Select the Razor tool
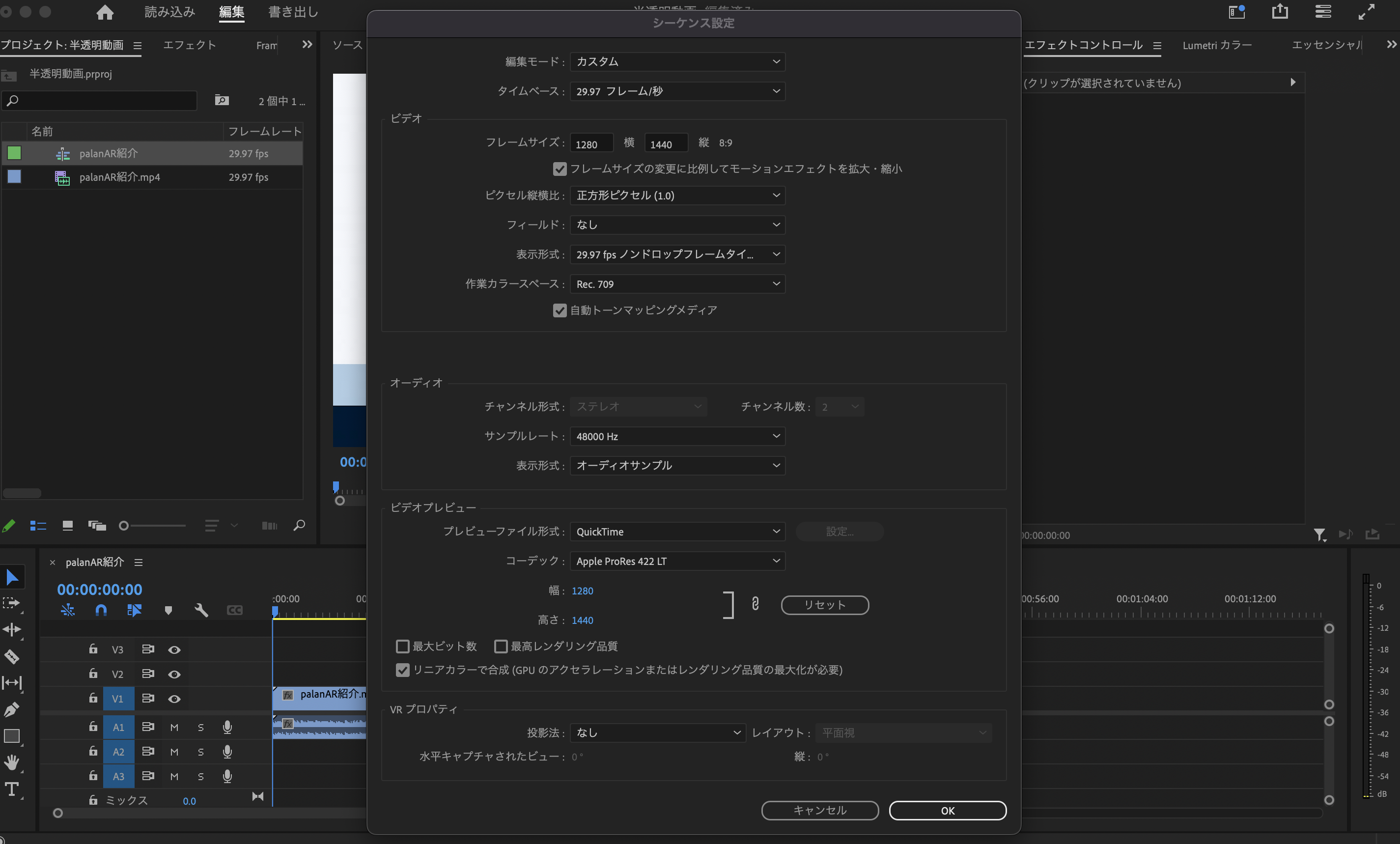The width and height of the screenshot is (1400, 844). pos(12,656)
